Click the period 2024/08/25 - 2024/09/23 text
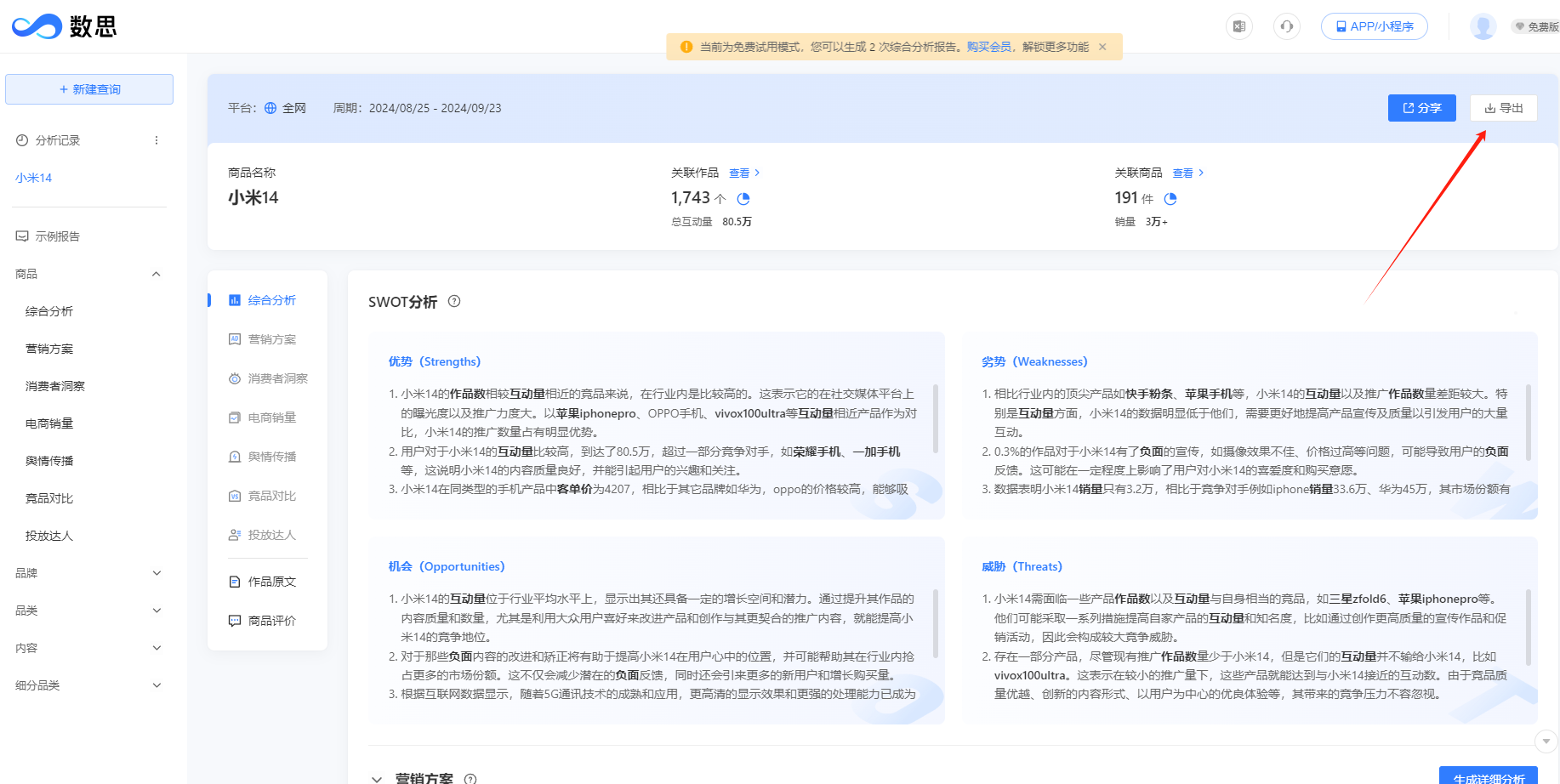The width and height of the screenshot is (1560, 784). click(x=435, y=108)
